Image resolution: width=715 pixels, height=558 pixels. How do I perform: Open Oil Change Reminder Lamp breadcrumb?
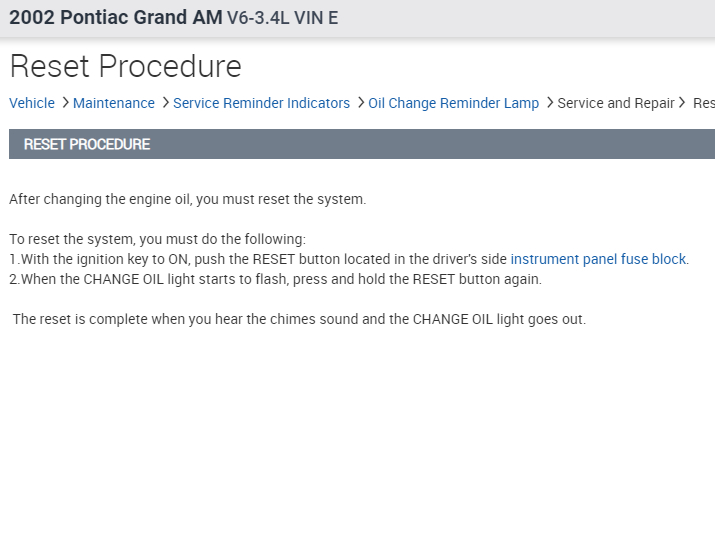coord(453,103)
